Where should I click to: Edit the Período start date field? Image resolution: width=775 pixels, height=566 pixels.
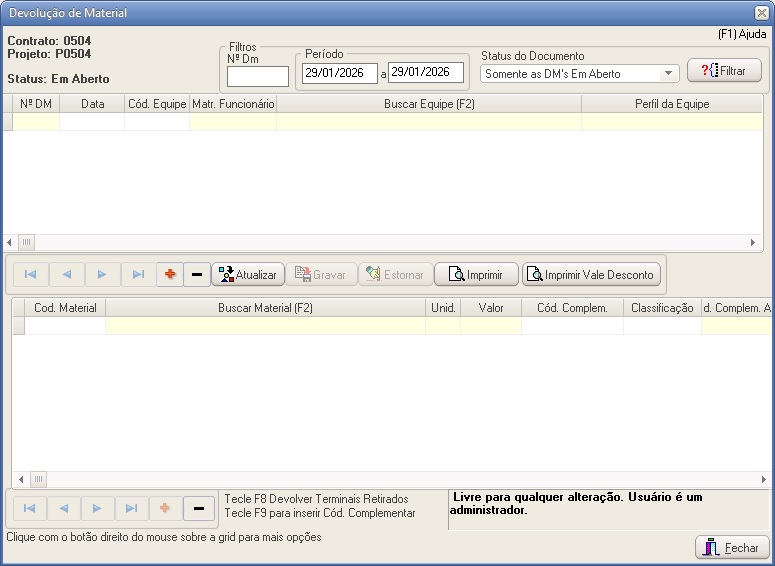pyautogui.click(x=339, y=73)
